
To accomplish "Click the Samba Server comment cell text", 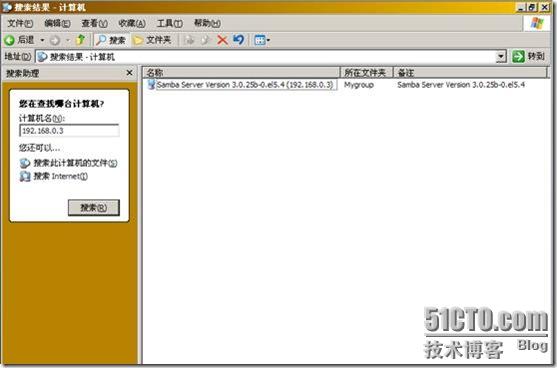I will 461,85.
